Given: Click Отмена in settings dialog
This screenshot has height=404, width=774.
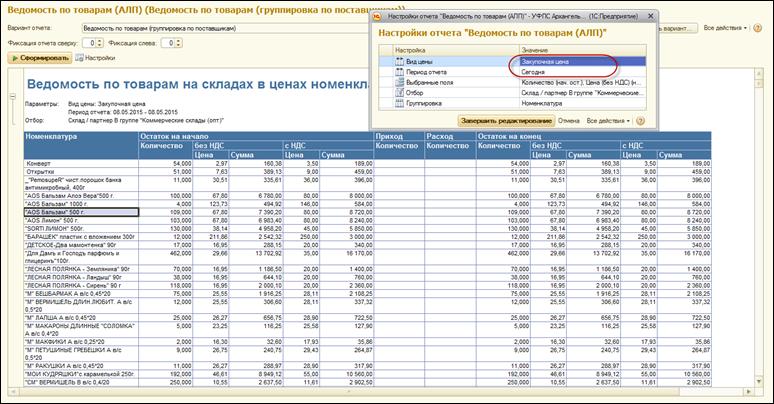Looking at the screenshot, I should [568, 121].
